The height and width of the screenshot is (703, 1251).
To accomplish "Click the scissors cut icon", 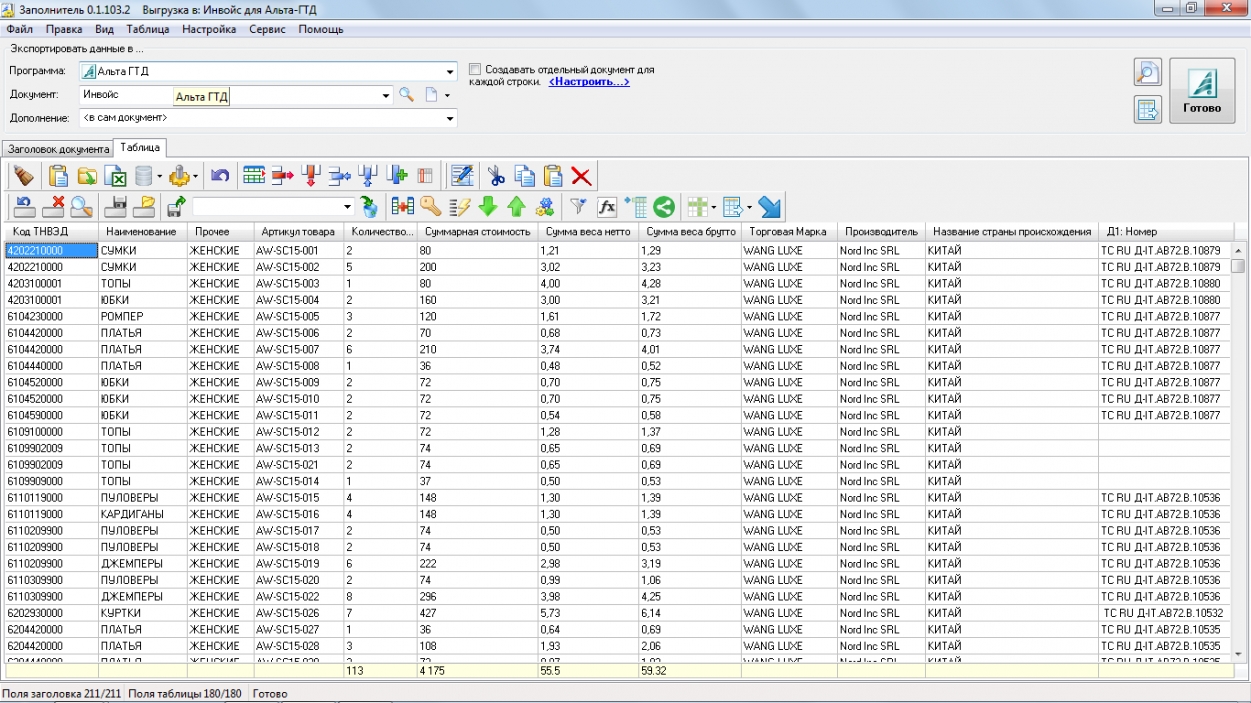I will [496, 176].
